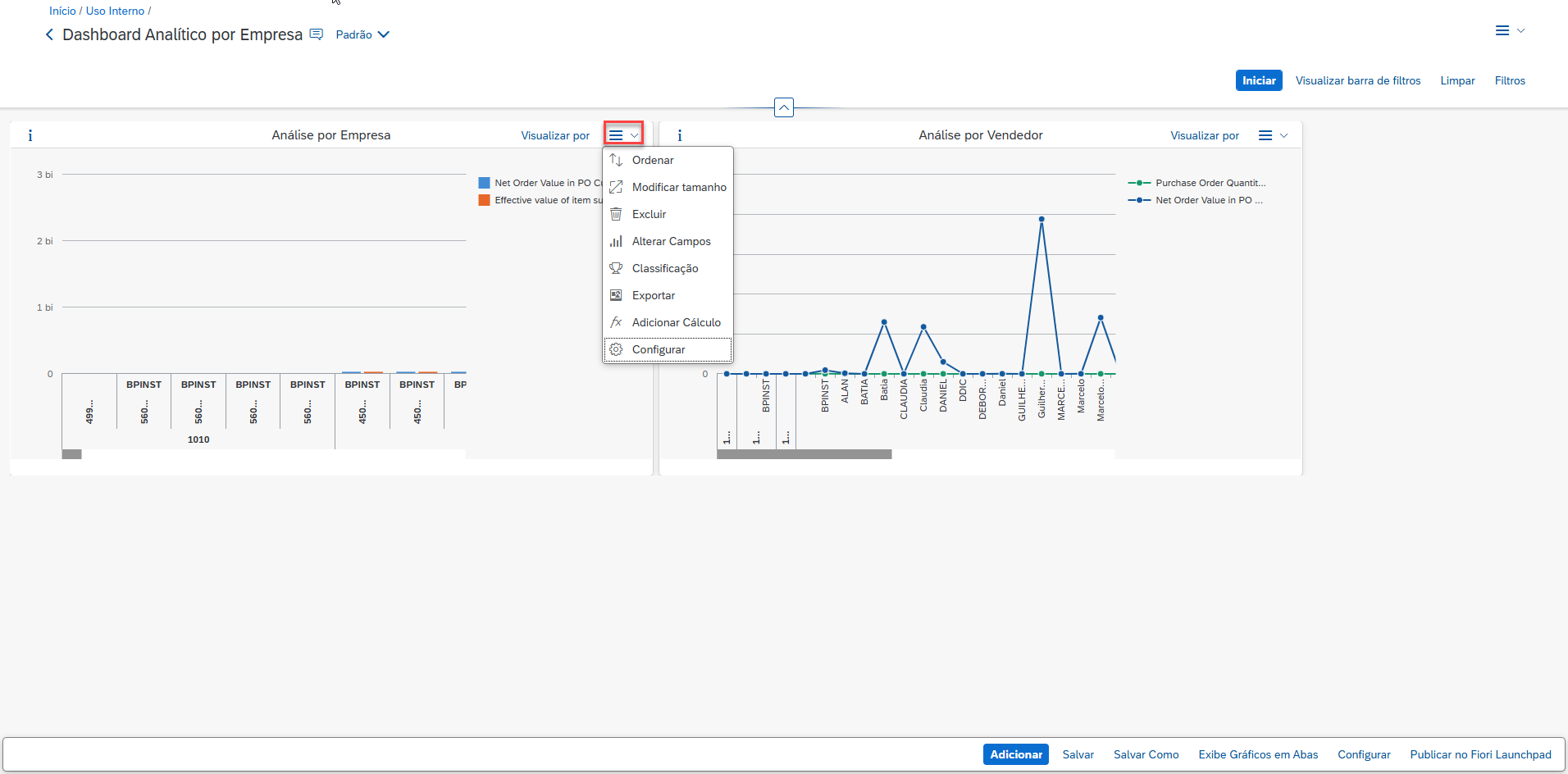Click Publicar no Fiori Launchpad
The width and height of the screenshot is (1568, 774).
tap(1480, 754)
